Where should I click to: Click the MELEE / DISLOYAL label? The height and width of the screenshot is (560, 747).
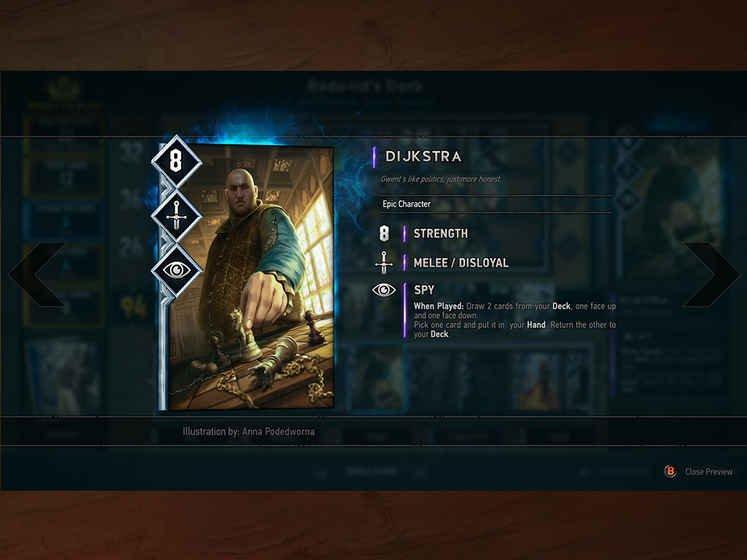pos(461,263)
